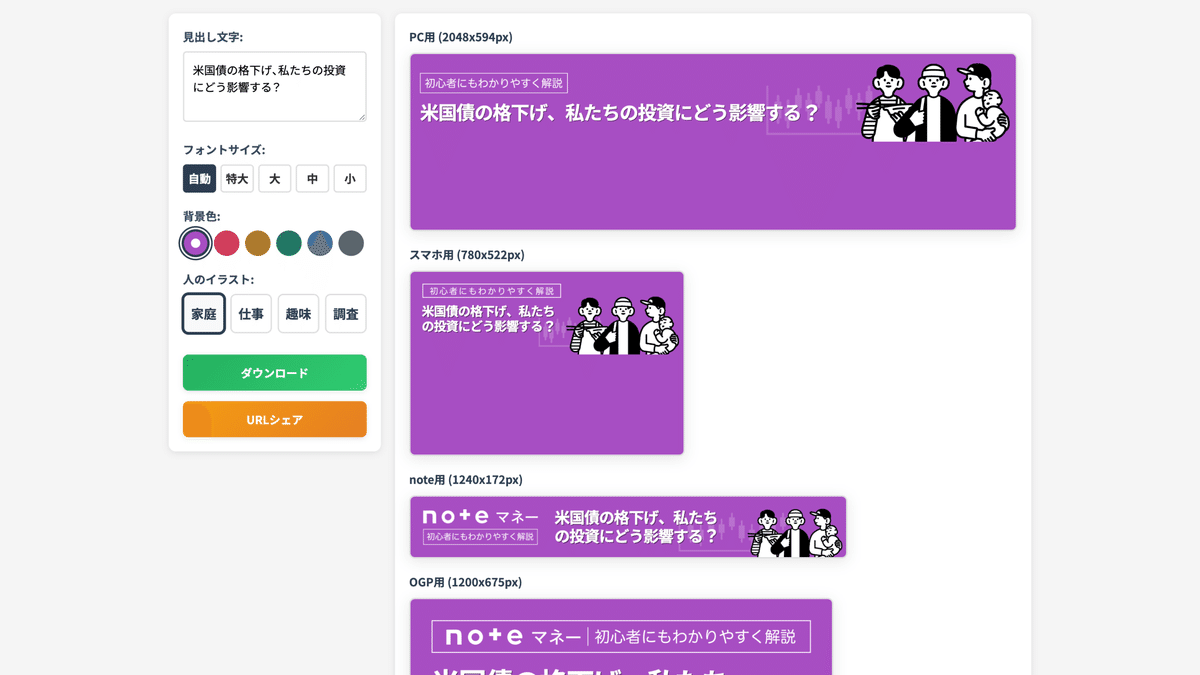The image size is (1200, 675).
Task: Pick the gold background color swatch
Action: pyautogui.click(x=257, y=243)
